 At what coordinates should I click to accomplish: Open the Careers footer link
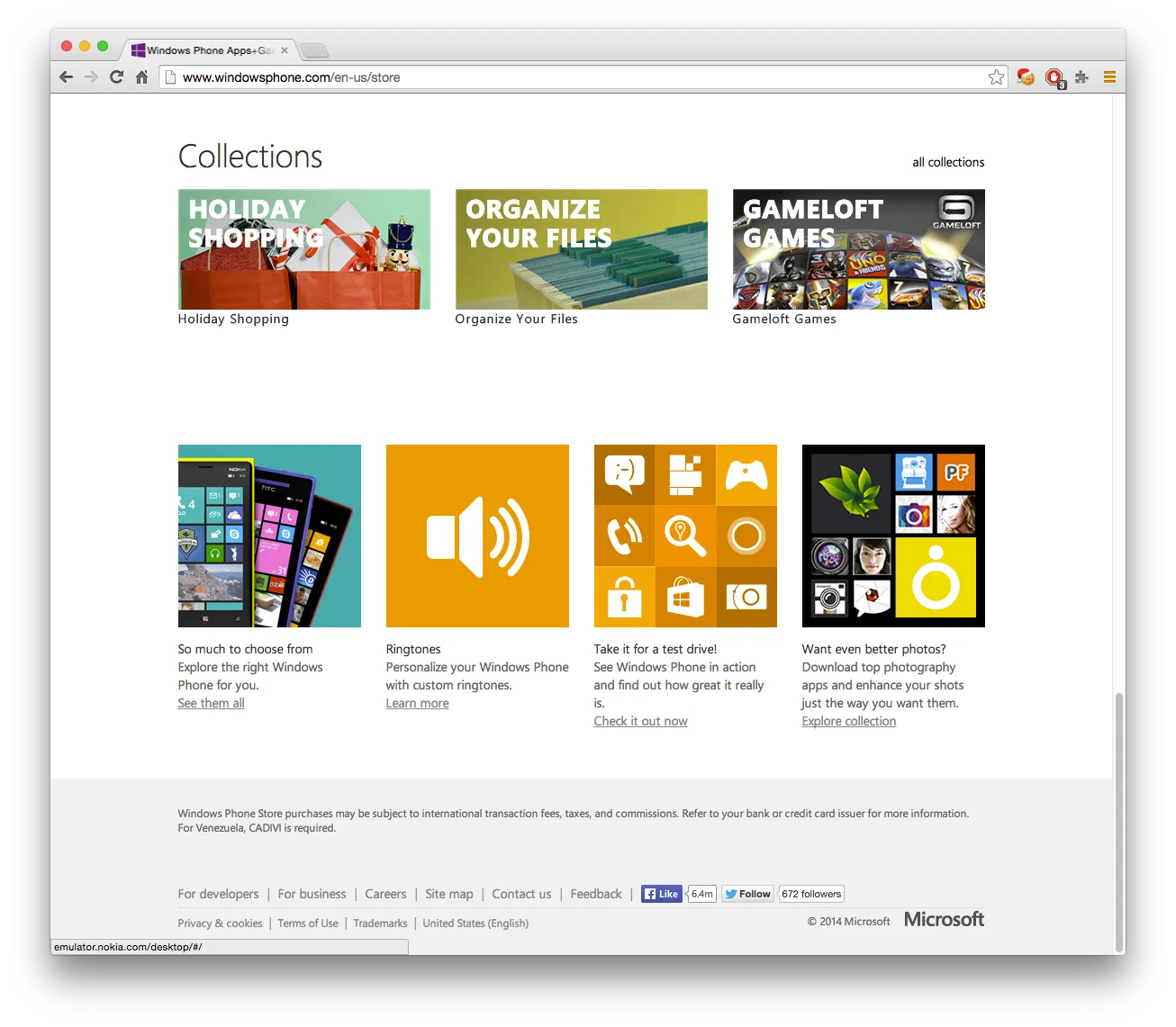[385, 894]
